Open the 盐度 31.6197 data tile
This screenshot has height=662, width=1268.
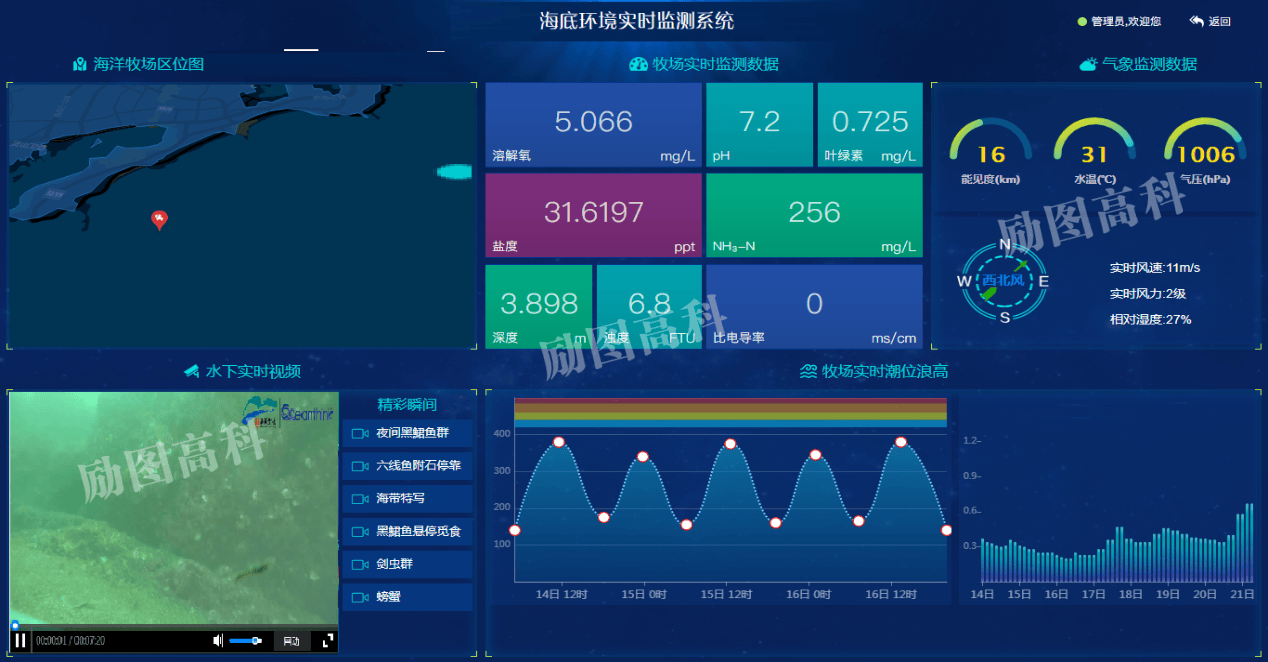(593, 214)
